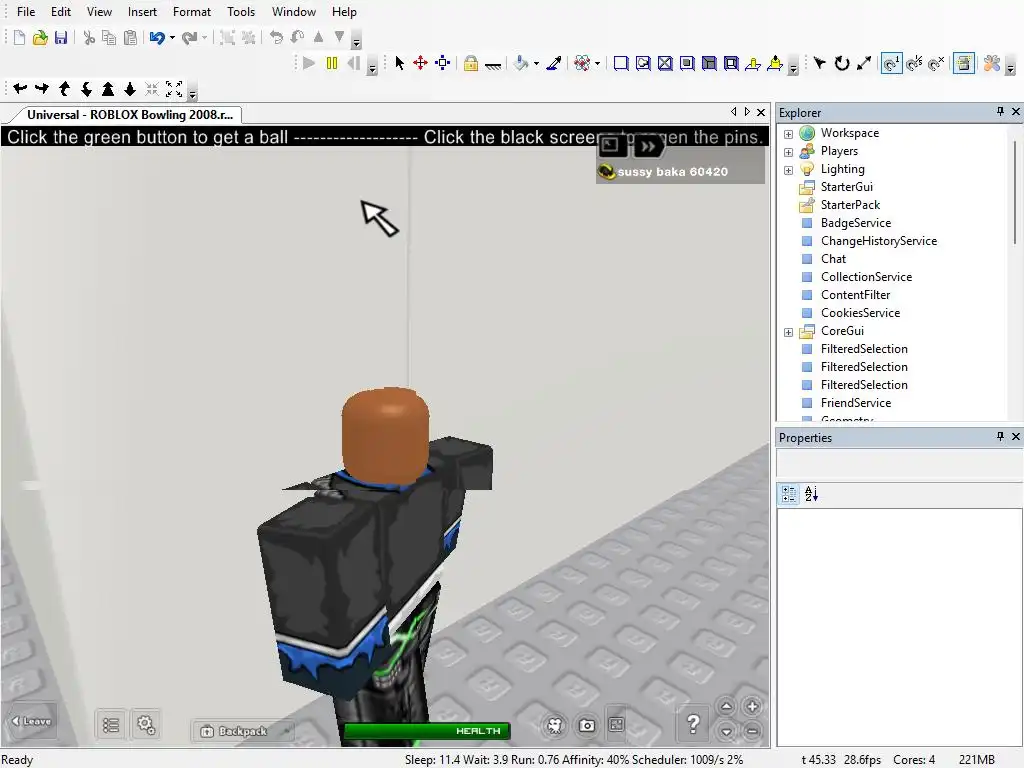This screenshot has width=1024, height=768.
Task: Click the drag arrow pointer tool
Action: (x=820, y=63)
